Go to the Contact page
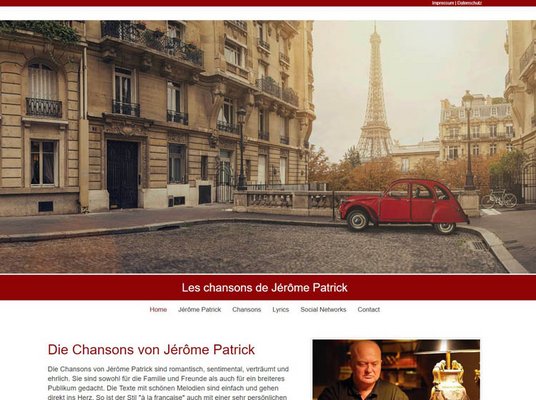 [368, 309]
